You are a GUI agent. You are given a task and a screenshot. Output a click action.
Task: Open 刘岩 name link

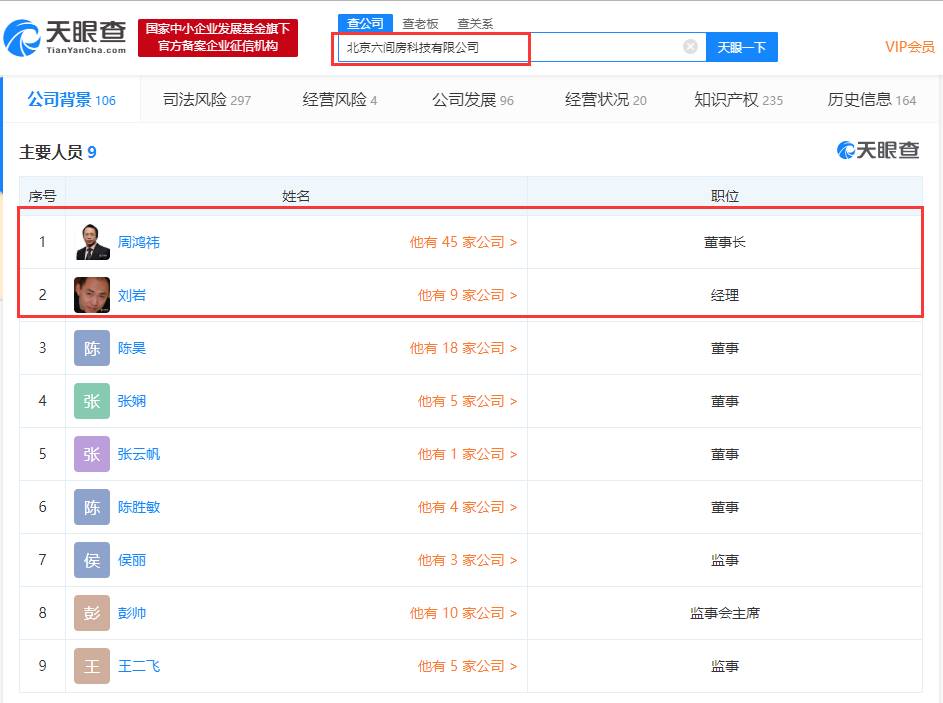click(x=132, y=295)
